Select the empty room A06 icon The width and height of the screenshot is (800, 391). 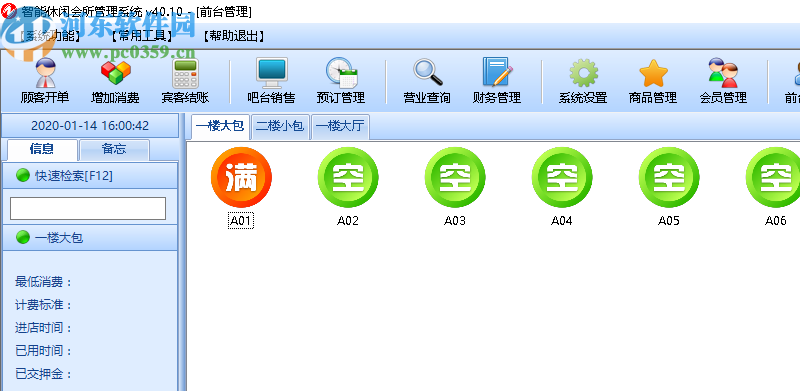773,177
